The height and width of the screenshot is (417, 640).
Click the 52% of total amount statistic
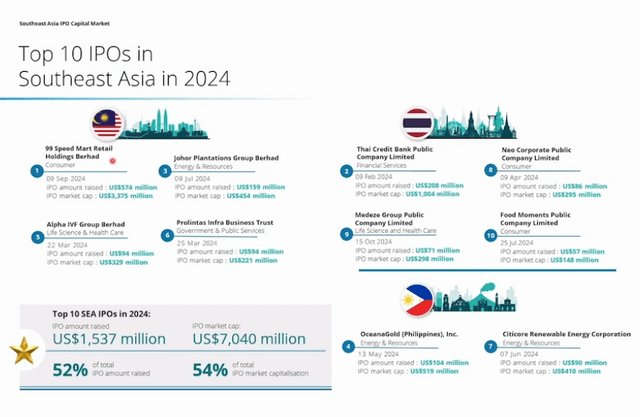(68, 371)
